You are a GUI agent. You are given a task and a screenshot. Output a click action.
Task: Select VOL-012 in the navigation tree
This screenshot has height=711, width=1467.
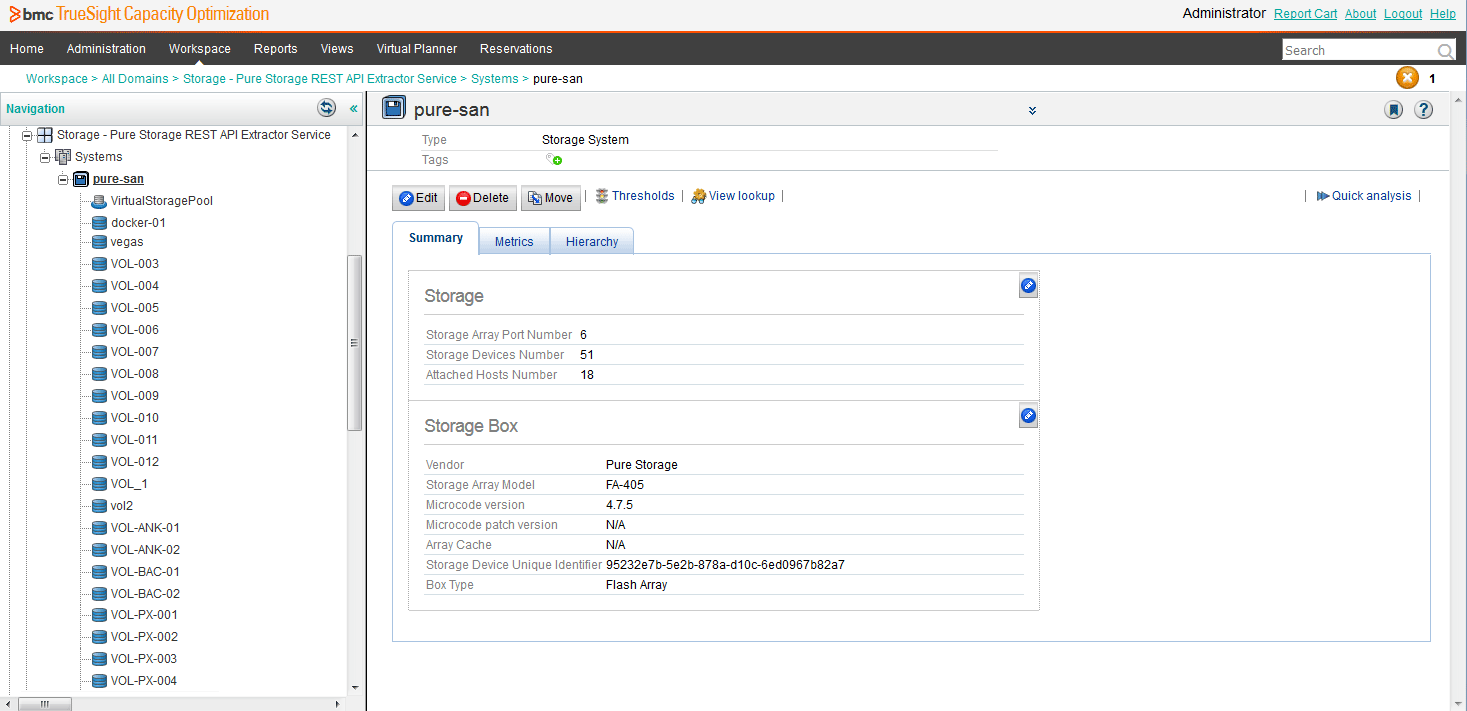pyautogui.click(x=134, y=462)
